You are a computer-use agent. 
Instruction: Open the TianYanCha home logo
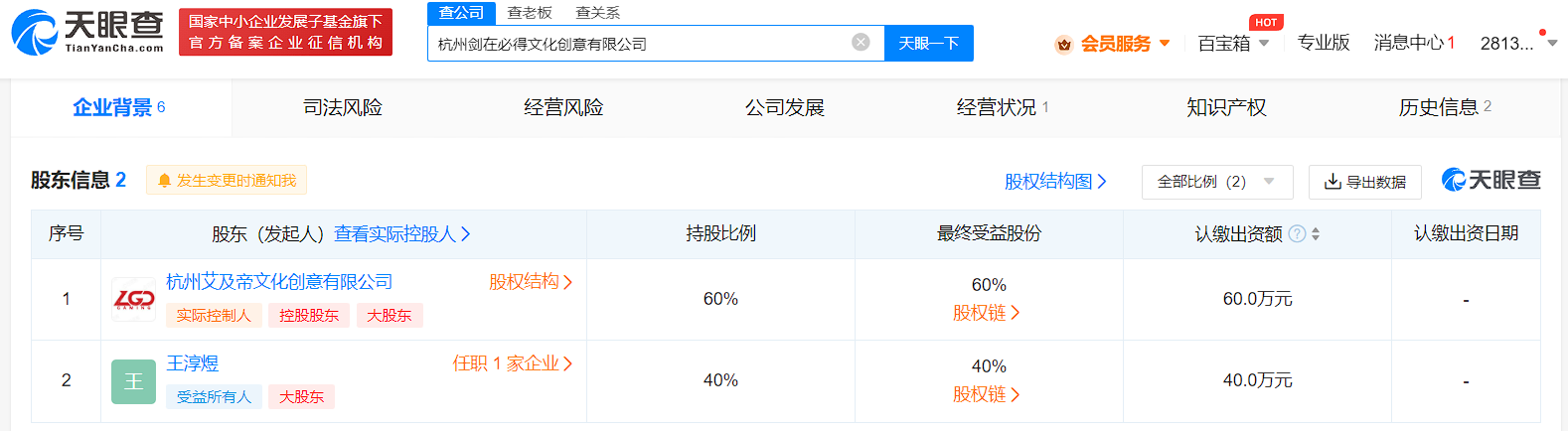(x=87, y=32)
